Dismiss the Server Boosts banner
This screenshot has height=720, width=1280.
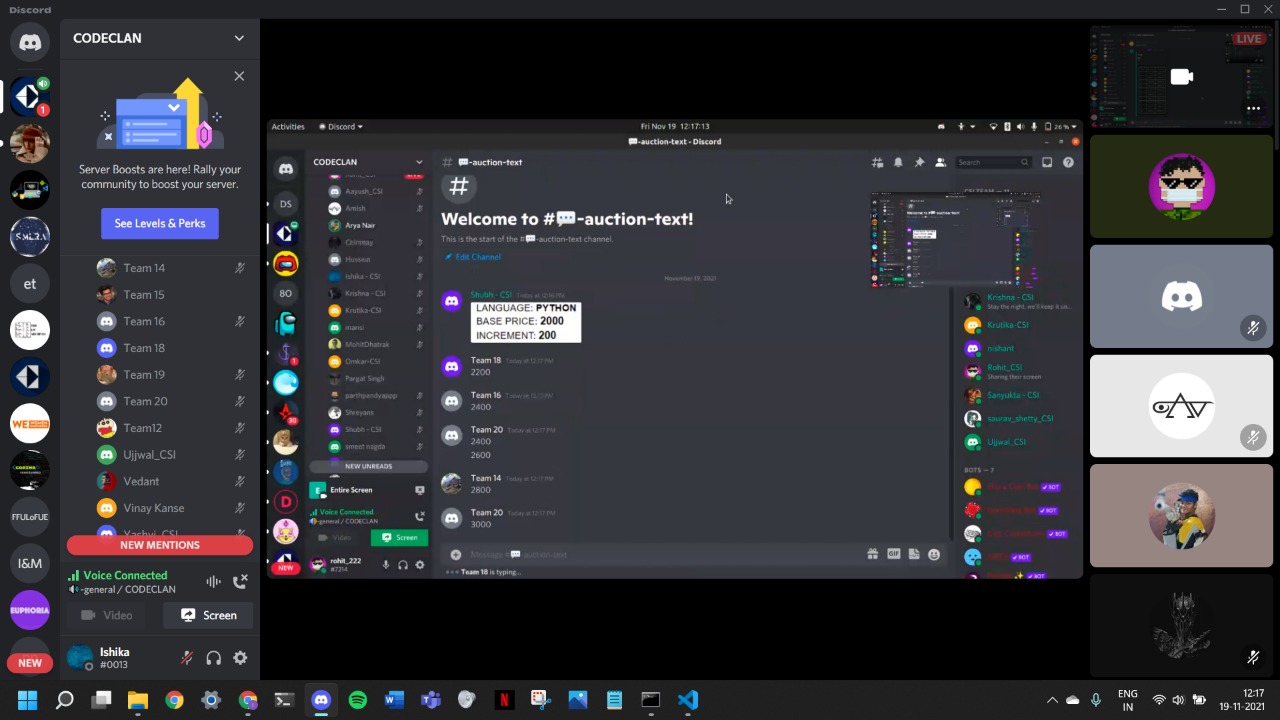(239, 76)
